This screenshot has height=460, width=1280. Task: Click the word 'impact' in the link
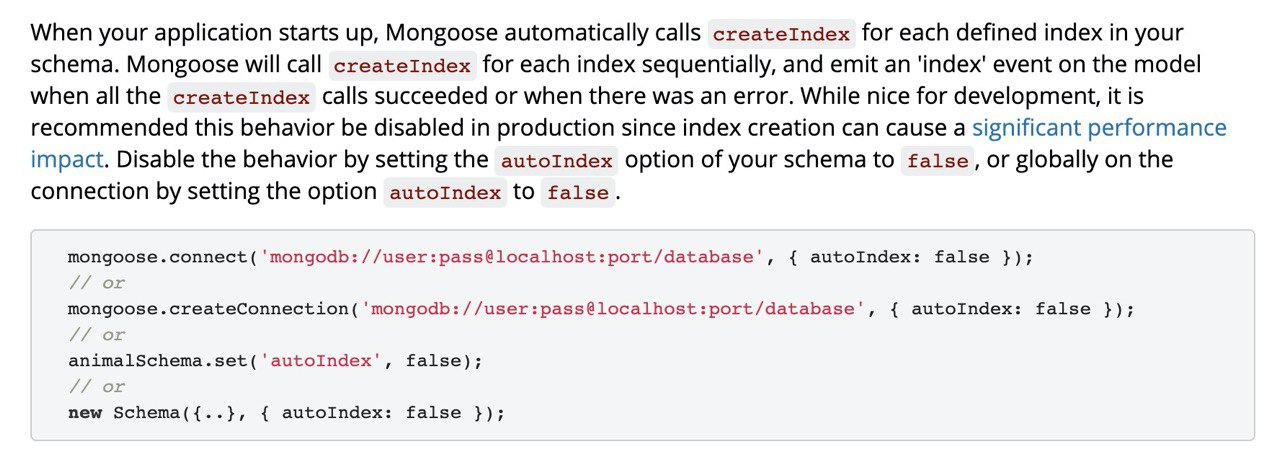point(66,160)
